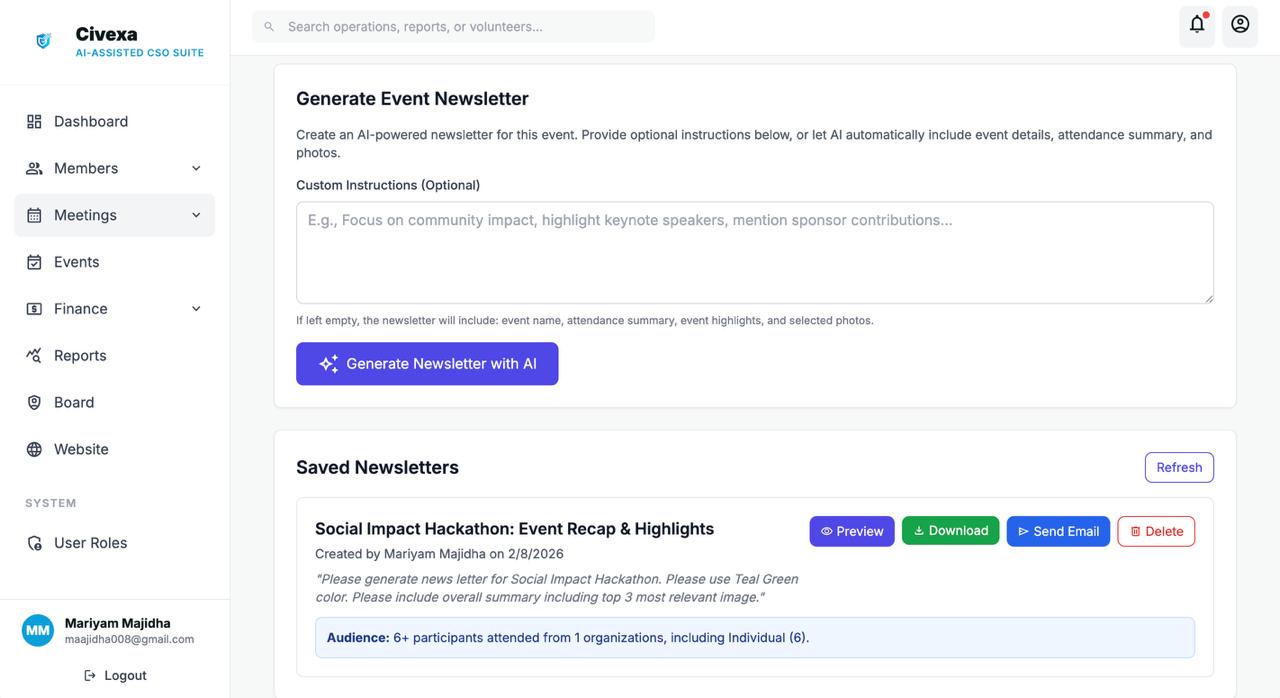Viewport: 1280px width, 698px height.
Task: Click the 'Audience: 6+ participants' summary box
Action: click(755, 638)
